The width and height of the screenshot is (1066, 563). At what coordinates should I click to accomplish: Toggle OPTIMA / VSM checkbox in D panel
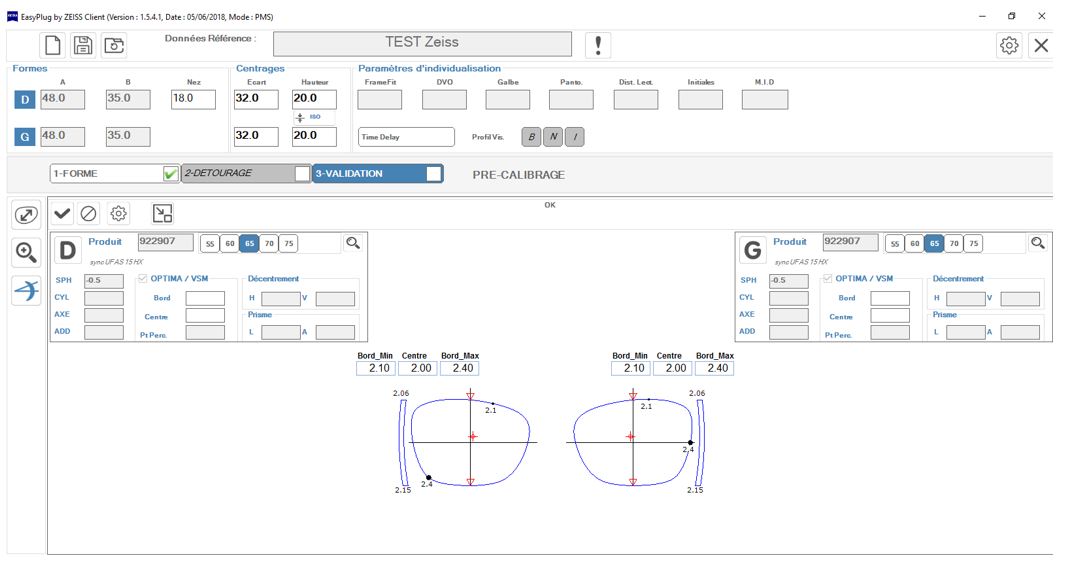click(x=142, y=279)
